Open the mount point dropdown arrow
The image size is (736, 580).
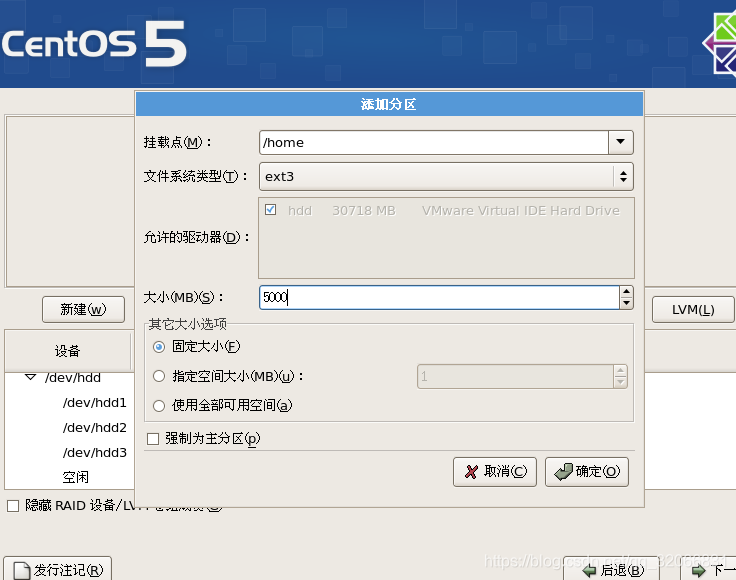coord(621,142)
